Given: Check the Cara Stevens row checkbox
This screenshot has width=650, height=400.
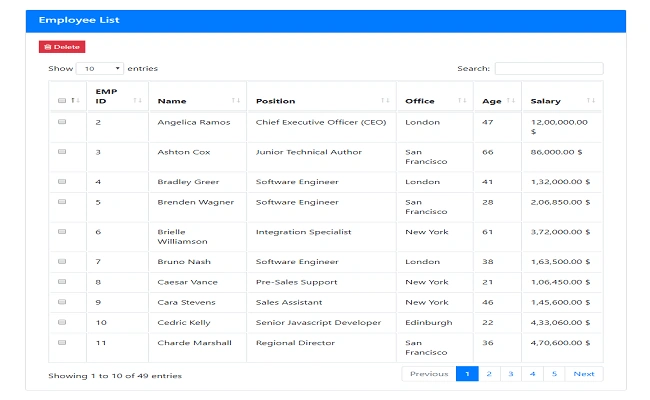Looking at the screenshot, I should point(62,302).
